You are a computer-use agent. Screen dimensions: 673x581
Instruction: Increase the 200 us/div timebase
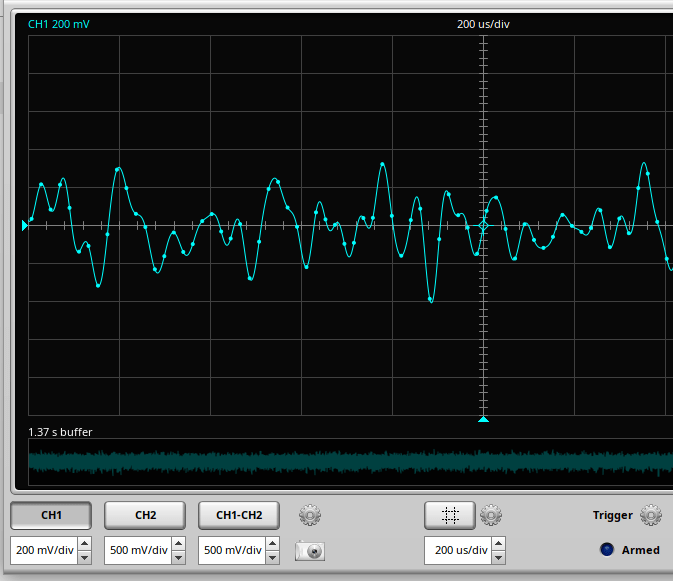pos(498,544)
